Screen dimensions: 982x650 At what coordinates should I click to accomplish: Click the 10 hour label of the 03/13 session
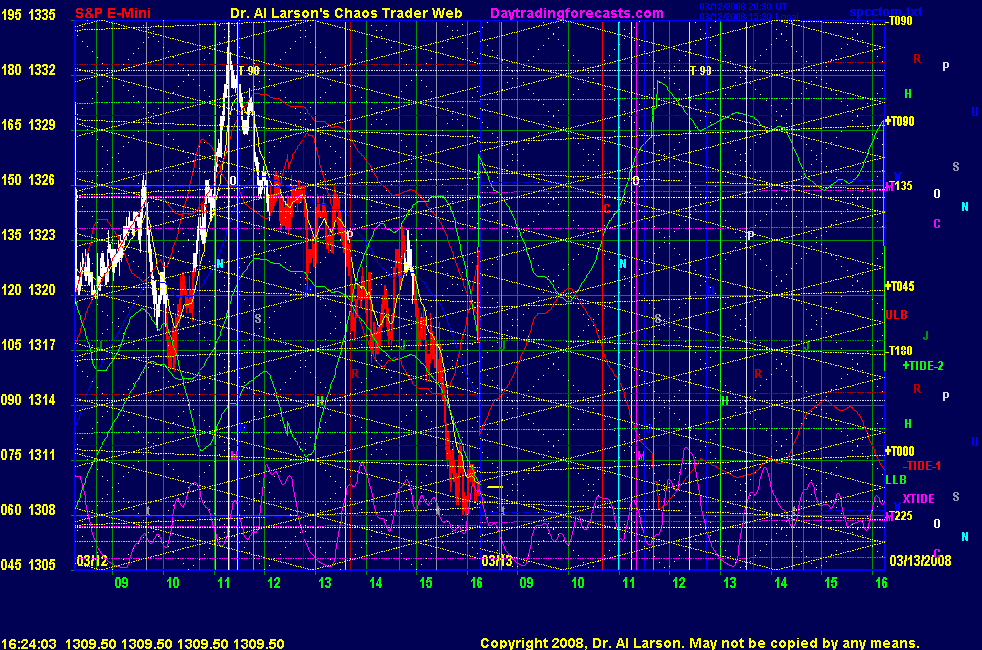(577, 583)
